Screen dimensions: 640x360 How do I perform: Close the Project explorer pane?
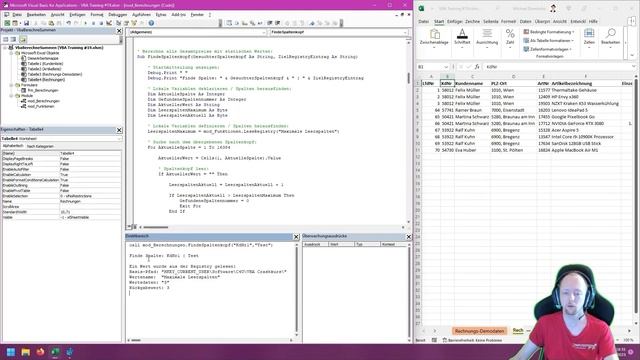[x=119, y=31]
